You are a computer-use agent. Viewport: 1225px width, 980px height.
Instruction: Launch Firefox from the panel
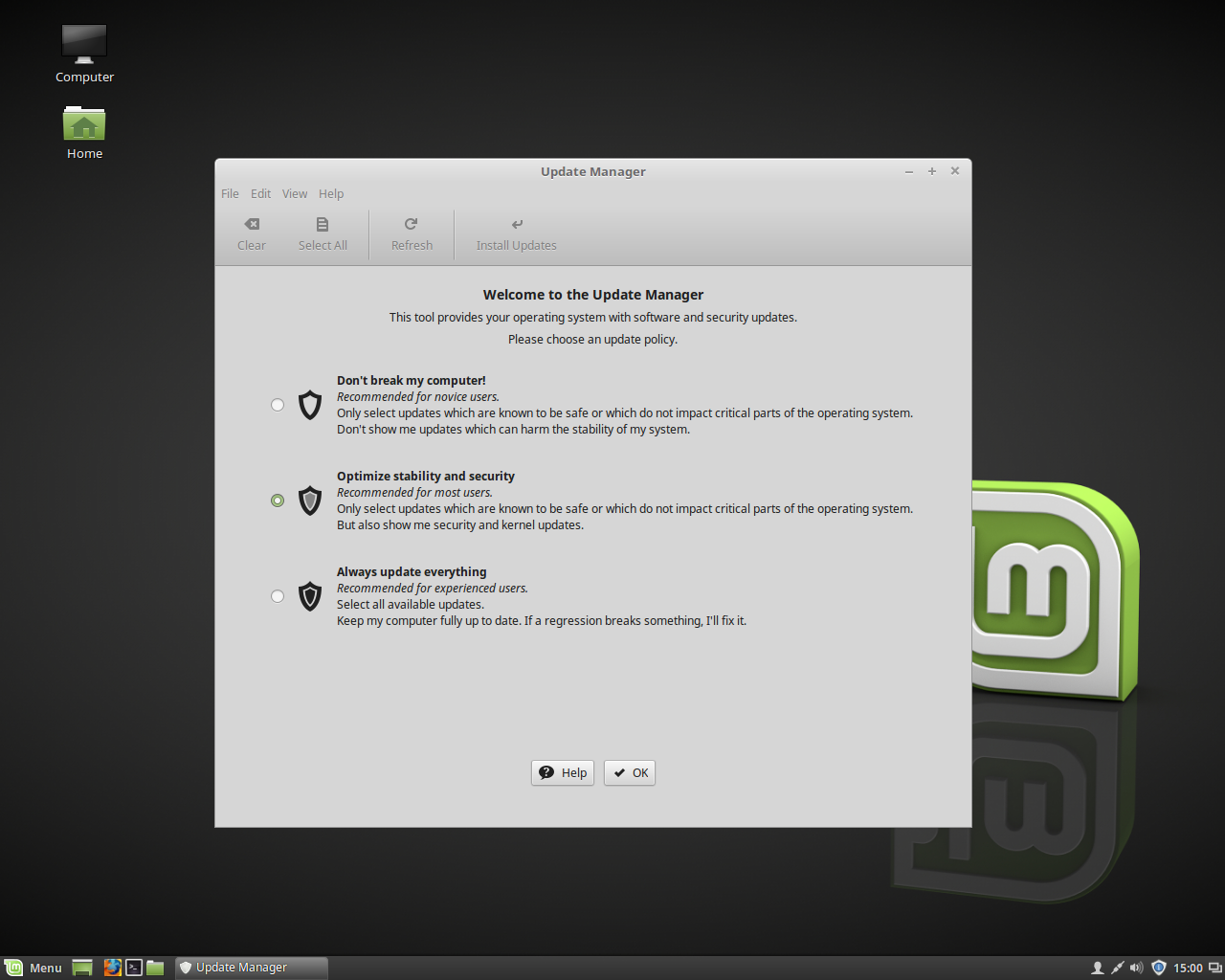pyautogui.click(x=112, y=968)
